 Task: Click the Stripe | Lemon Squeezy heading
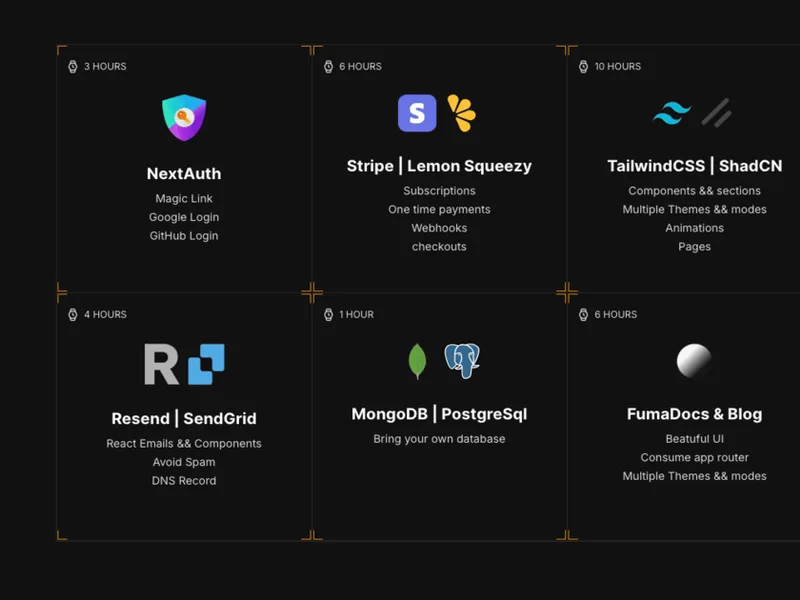click(x=439, y=166)
